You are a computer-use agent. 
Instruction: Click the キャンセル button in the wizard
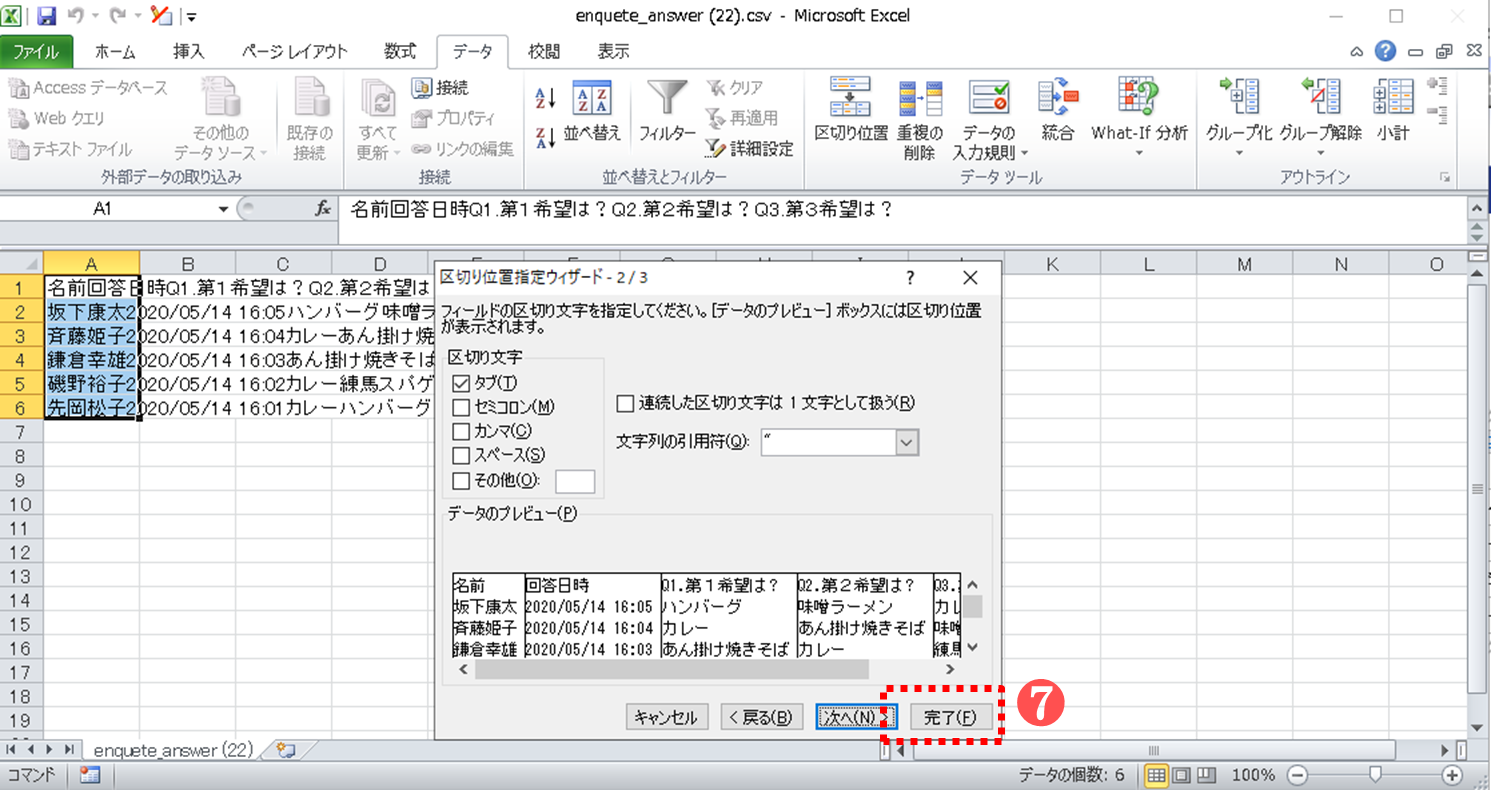[667, 717]
